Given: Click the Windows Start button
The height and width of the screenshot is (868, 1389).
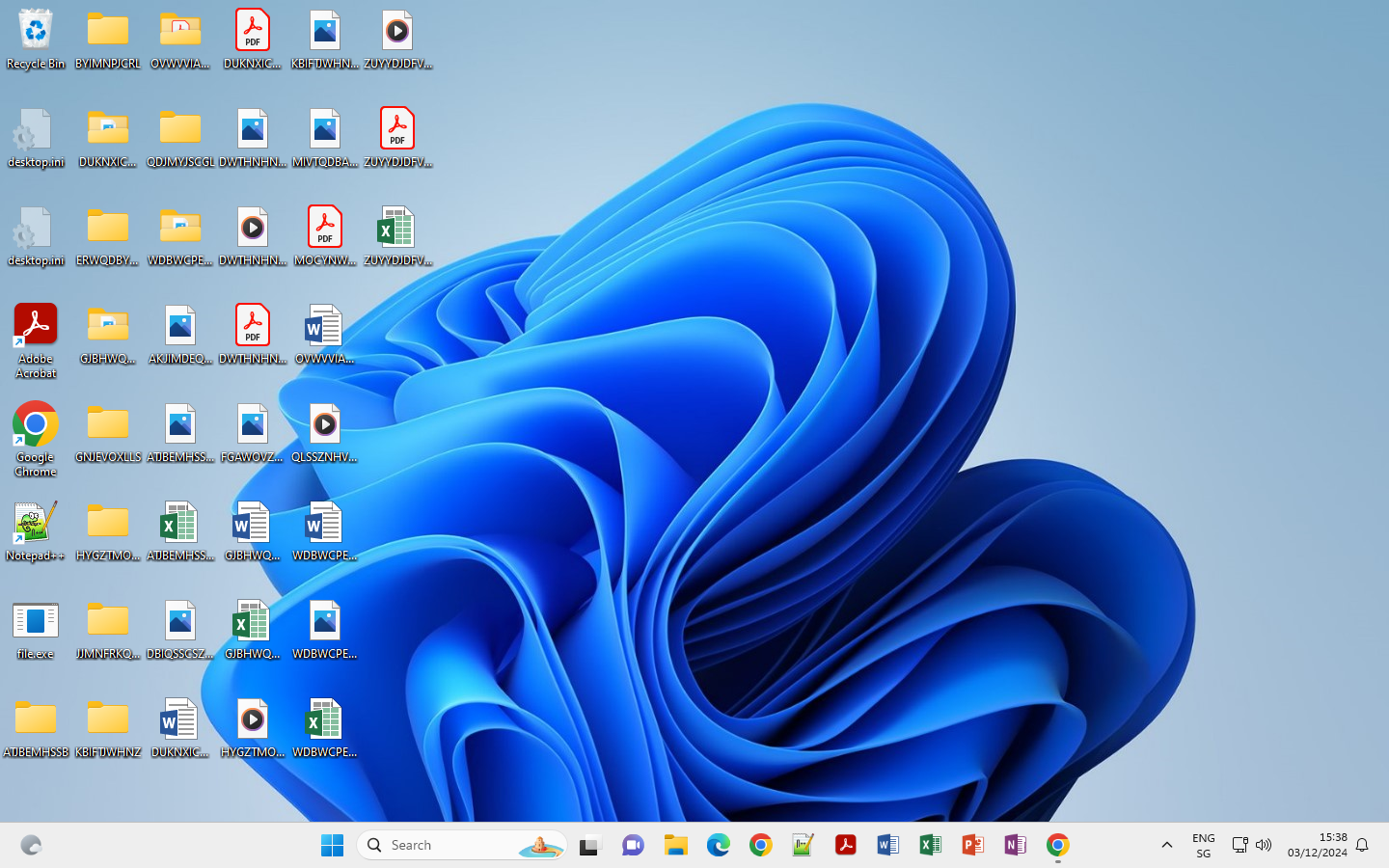Looking at the screenshot, I should tap(332, 845).
